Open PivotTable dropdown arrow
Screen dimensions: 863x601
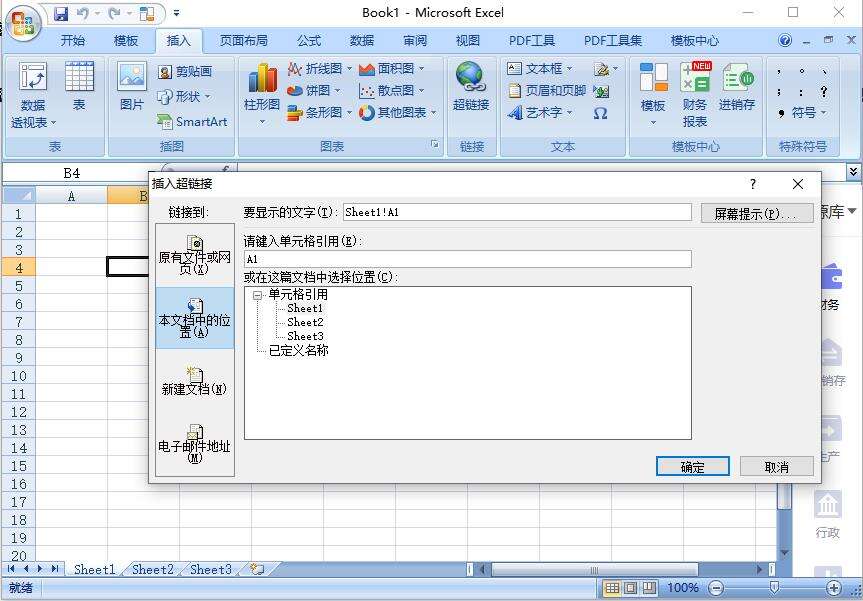(x=53, y=123)
